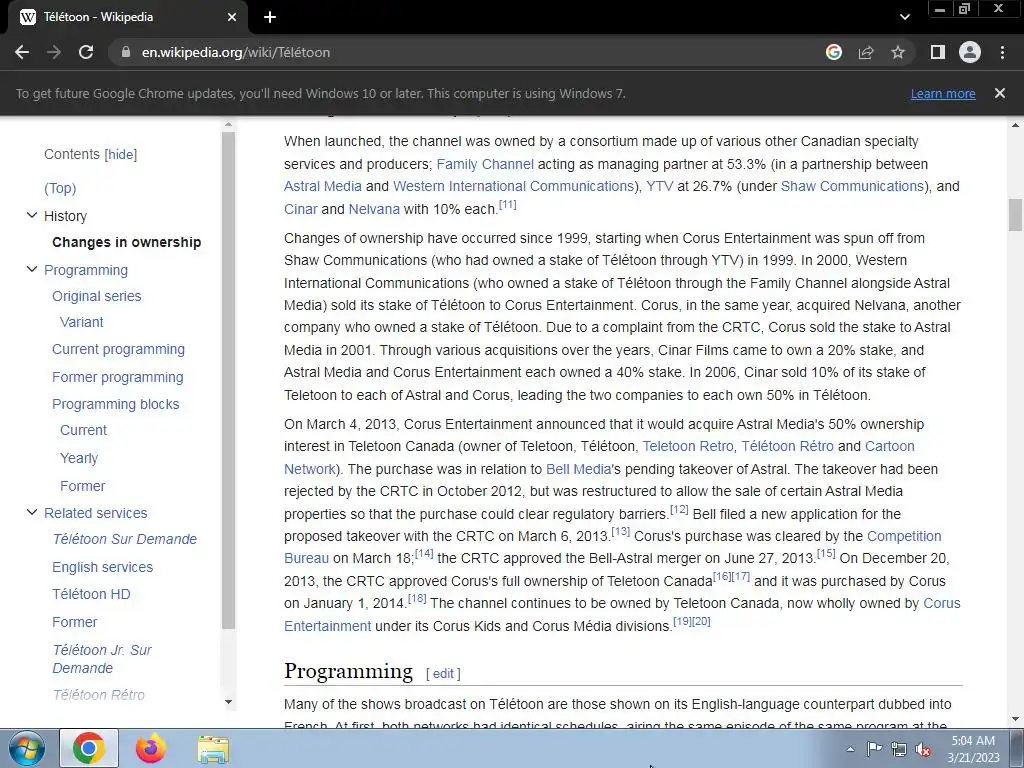The width and height of the screenshot is (1024, 768).
Task: Collapse the Related services section chevron
Action: [x=31, y=512]
